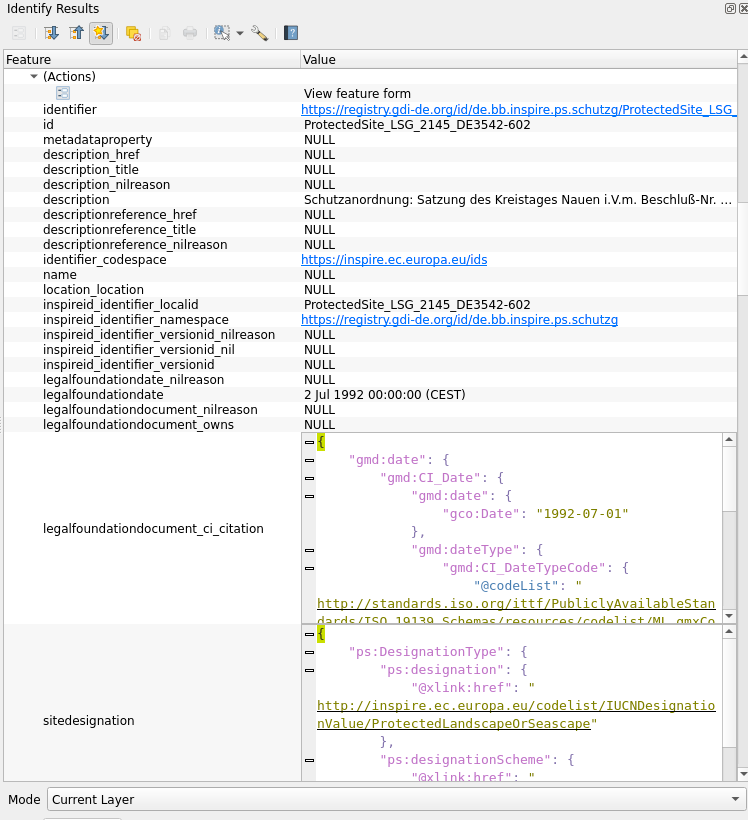Open the Mode combo box showing Current Layer

pyautogui.click(x=396, y=800)
